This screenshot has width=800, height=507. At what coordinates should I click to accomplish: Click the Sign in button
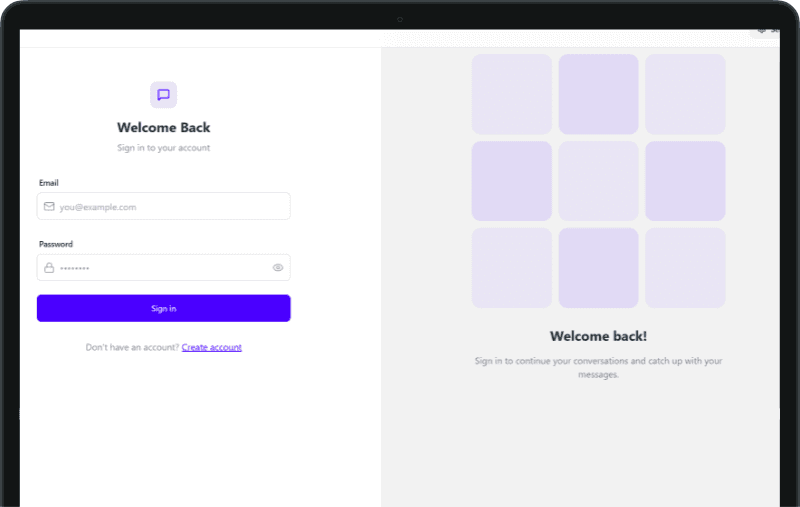[x=164, y=308]
